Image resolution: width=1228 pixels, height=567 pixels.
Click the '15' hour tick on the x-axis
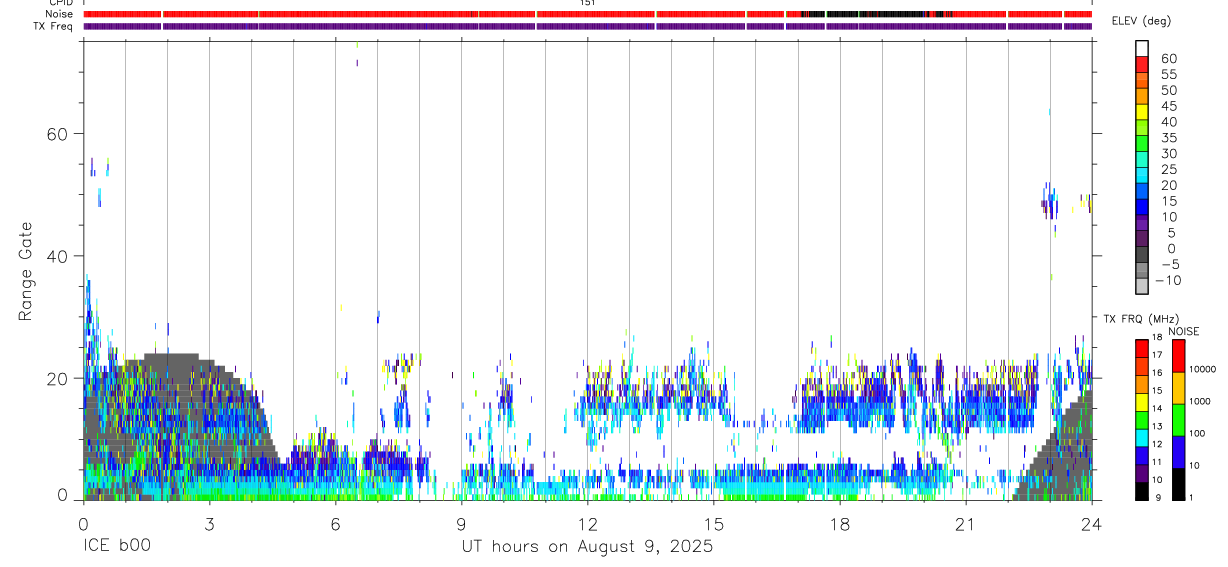pos(713,523)
